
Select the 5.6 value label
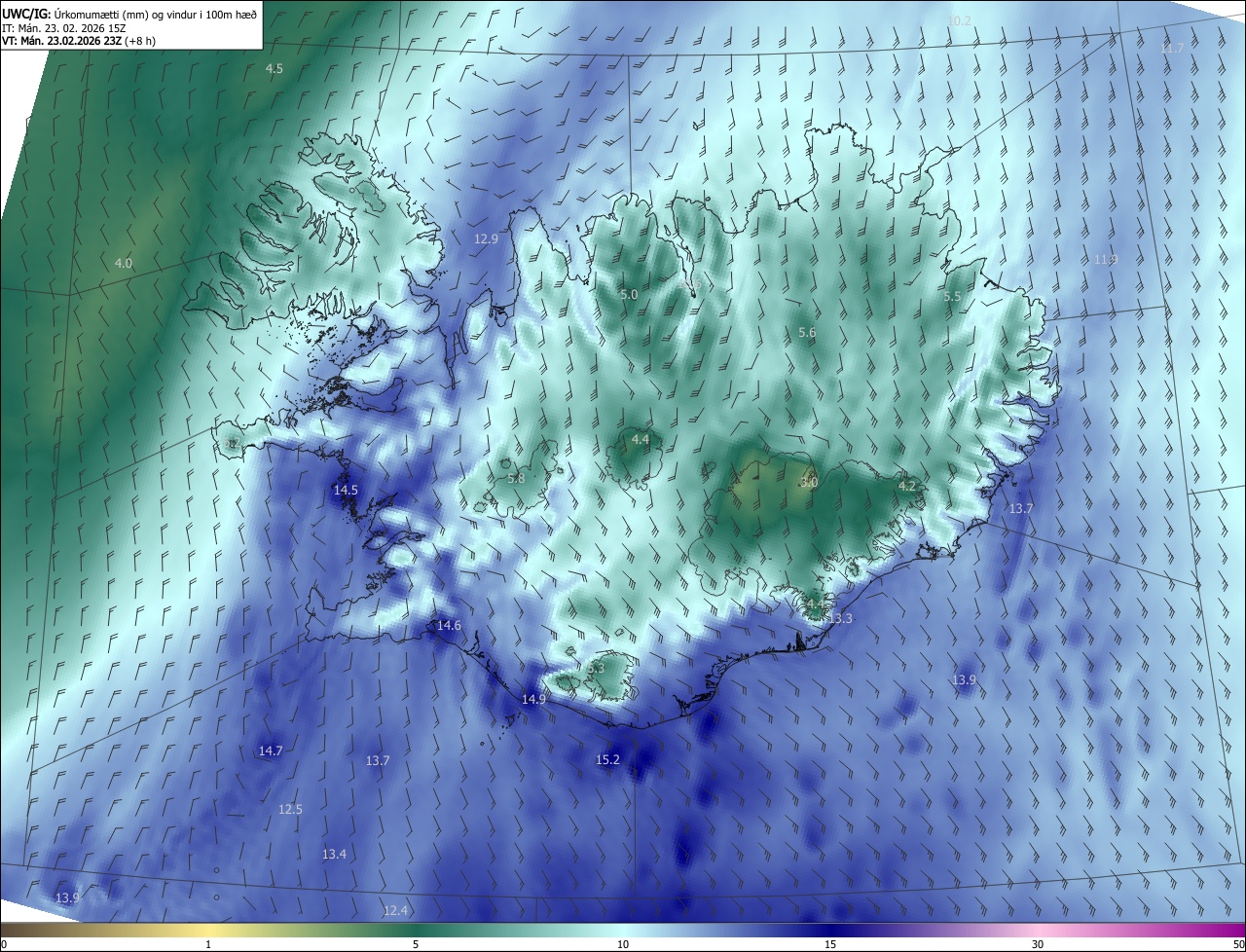coord(807,332)
